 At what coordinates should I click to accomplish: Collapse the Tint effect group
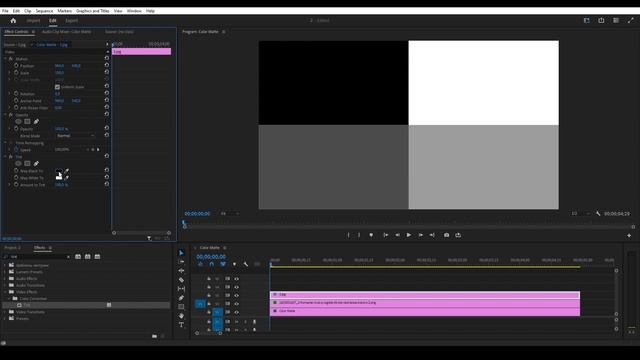6,157
